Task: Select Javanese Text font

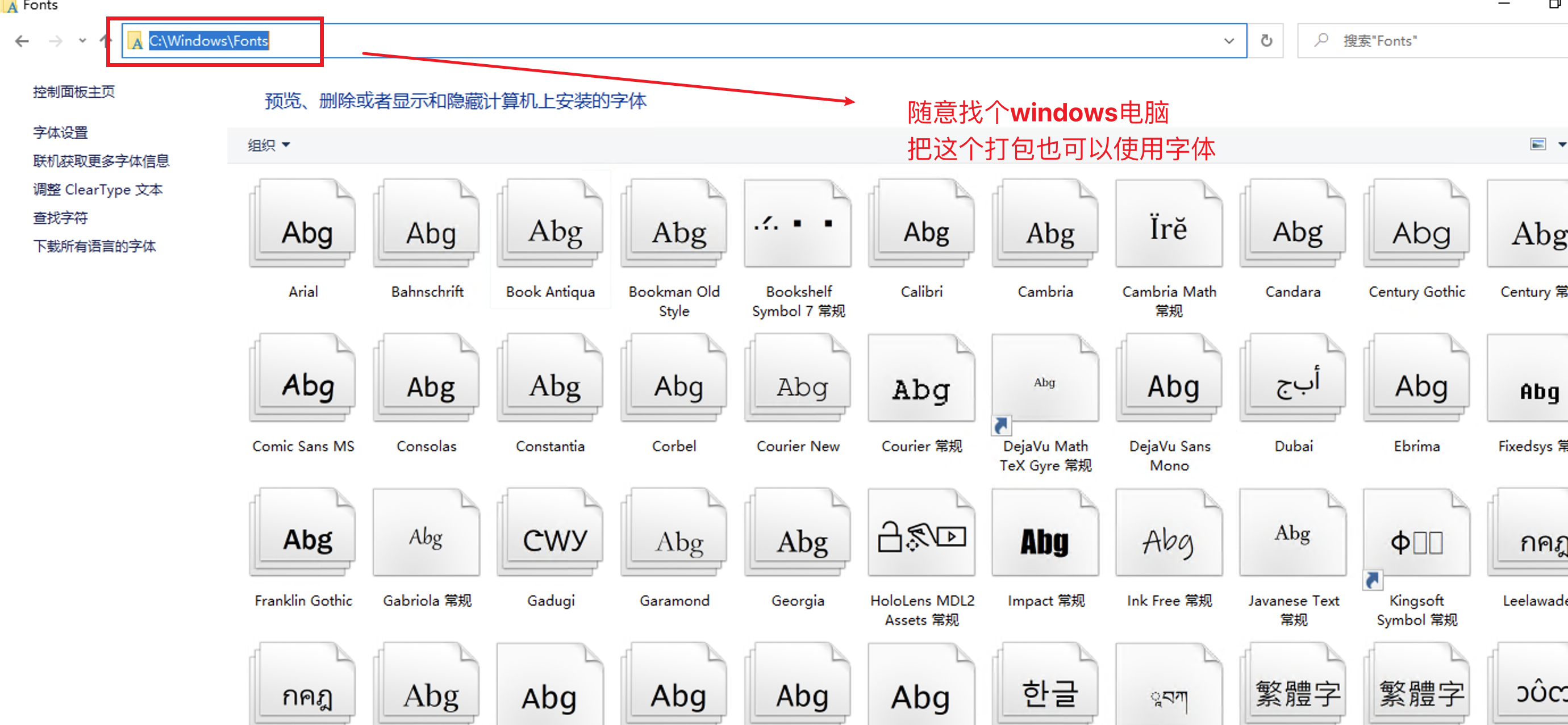Action: pyautogui.click(x=1293, y=557)
